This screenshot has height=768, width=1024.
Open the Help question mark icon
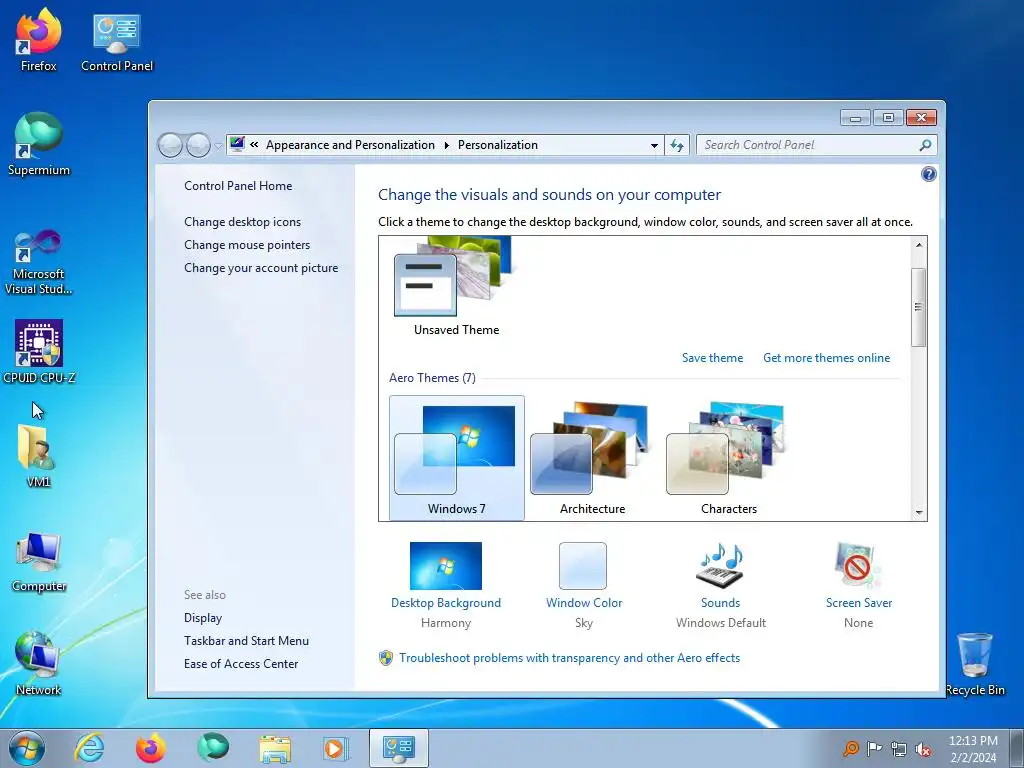(x=928, y=174)
